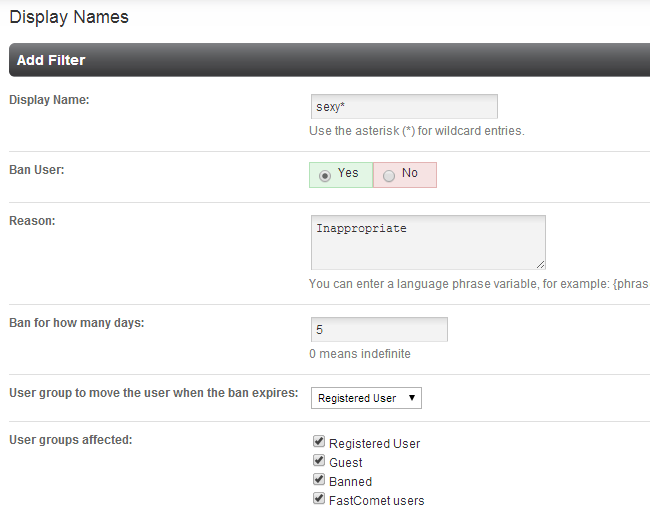Click the Guest label text
Image resolution: width=650 pixels, height=517 pixels.
[x=346, y=463]
